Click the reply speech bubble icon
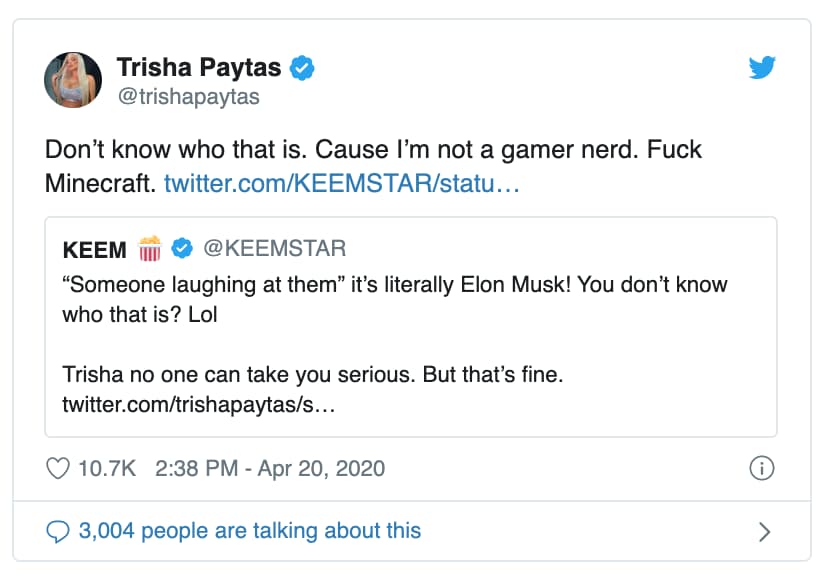This screenshot has width=830, height=582. point(58,530)
